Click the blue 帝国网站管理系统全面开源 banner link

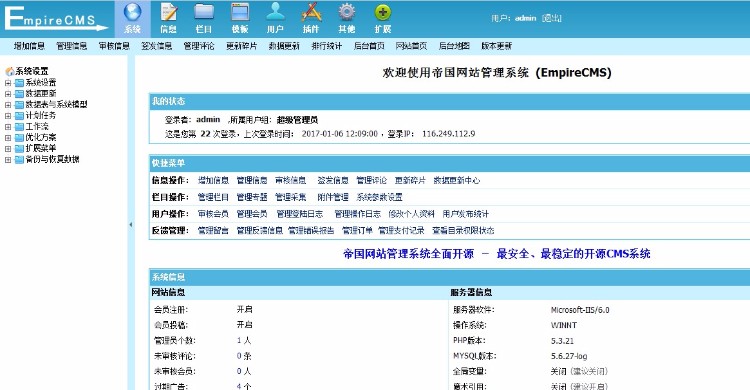(x=496, y=254)
